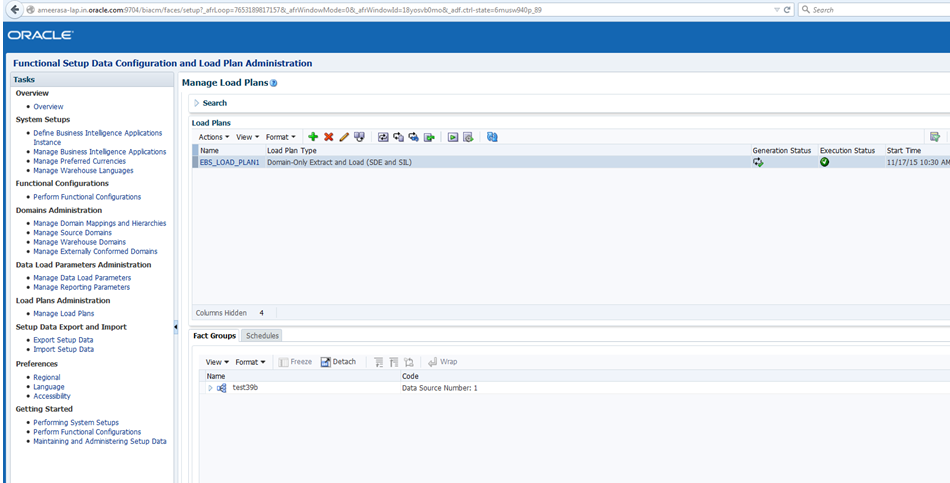
Task: Click the icon with a green arrow on a page
Action: tap(430, 137)
